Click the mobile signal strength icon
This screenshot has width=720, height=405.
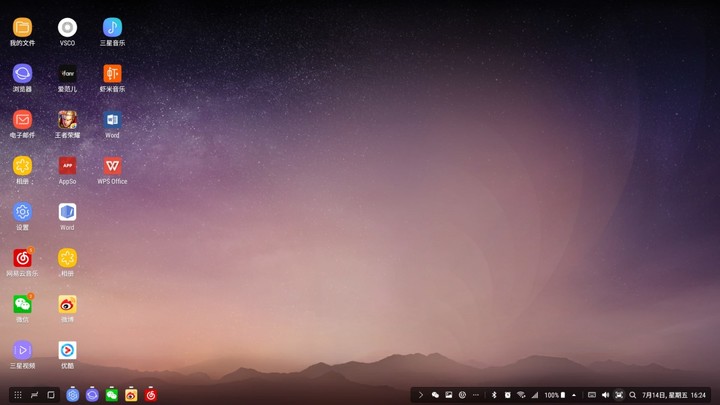point(534,395)
